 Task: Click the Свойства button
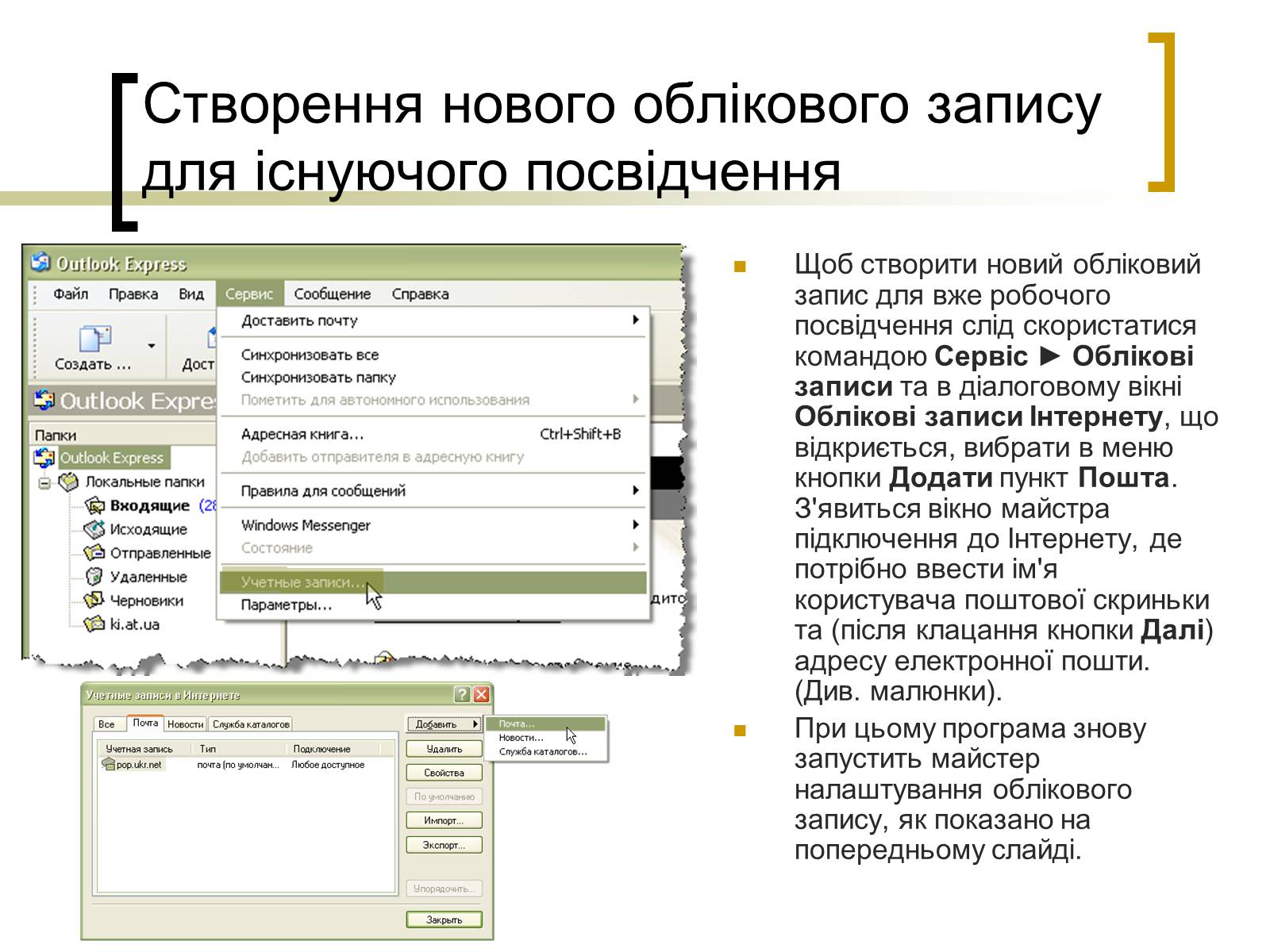pos(444,773)
